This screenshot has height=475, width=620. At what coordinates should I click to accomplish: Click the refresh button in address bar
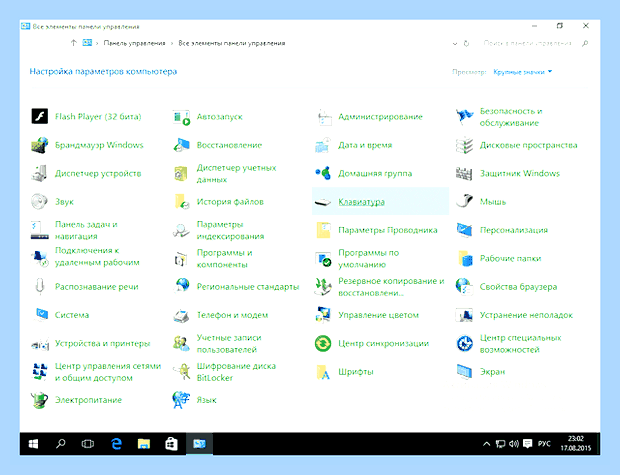pyautogui.click(x=467, y=44)
